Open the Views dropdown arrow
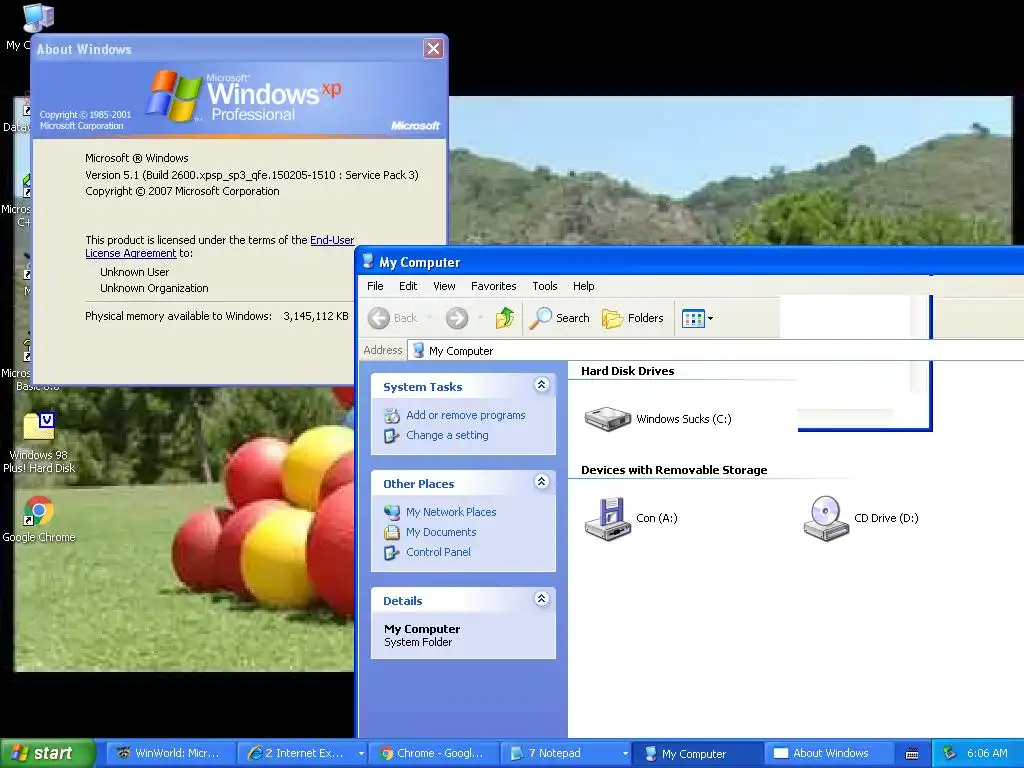The width and height of the screenshot is (1024, 768). (711, 319)
